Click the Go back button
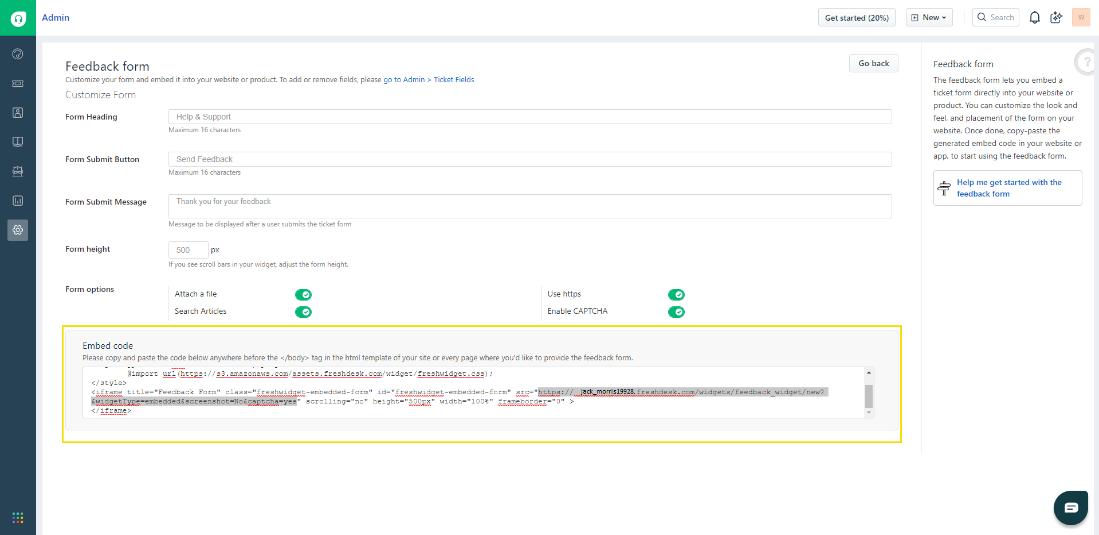 pyautogui.click(x=873, y=63)
